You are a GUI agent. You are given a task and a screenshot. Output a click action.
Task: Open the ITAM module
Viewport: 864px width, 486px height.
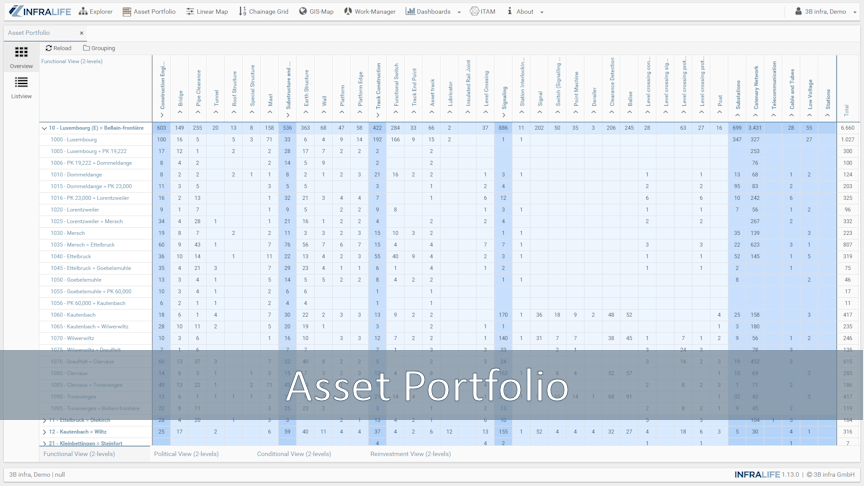[482, 12]
